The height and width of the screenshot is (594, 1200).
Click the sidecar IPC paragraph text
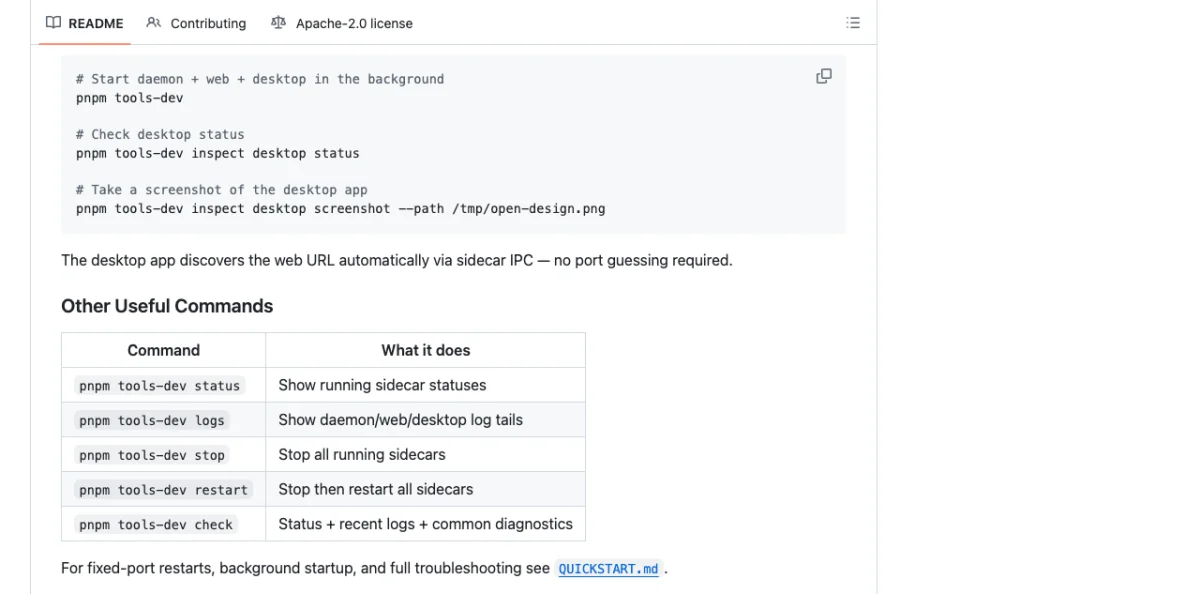[x=397, y=260]
